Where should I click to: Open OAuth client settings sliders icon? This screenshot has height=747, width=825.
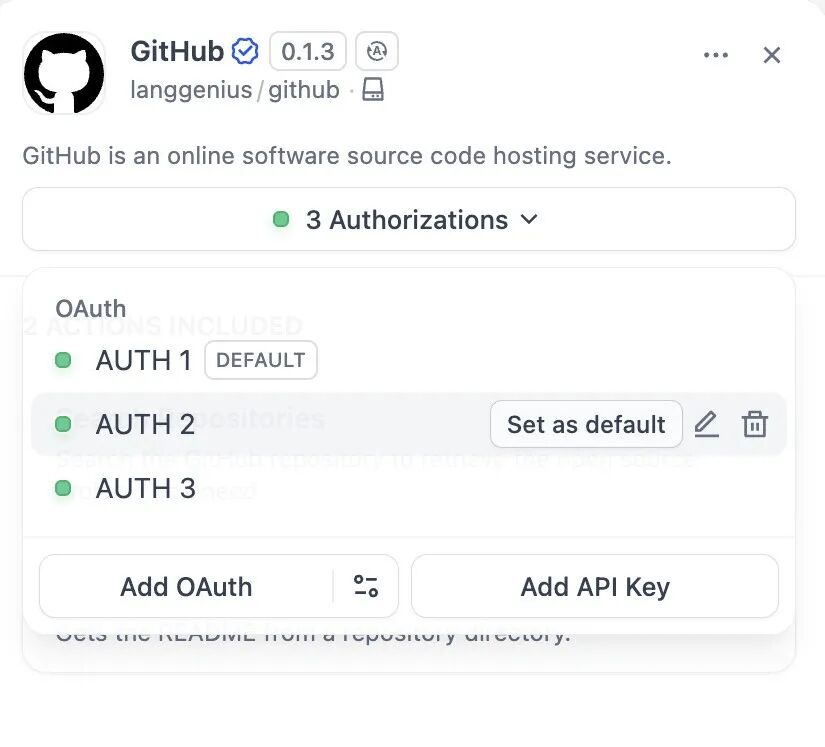tap(366, 586)
